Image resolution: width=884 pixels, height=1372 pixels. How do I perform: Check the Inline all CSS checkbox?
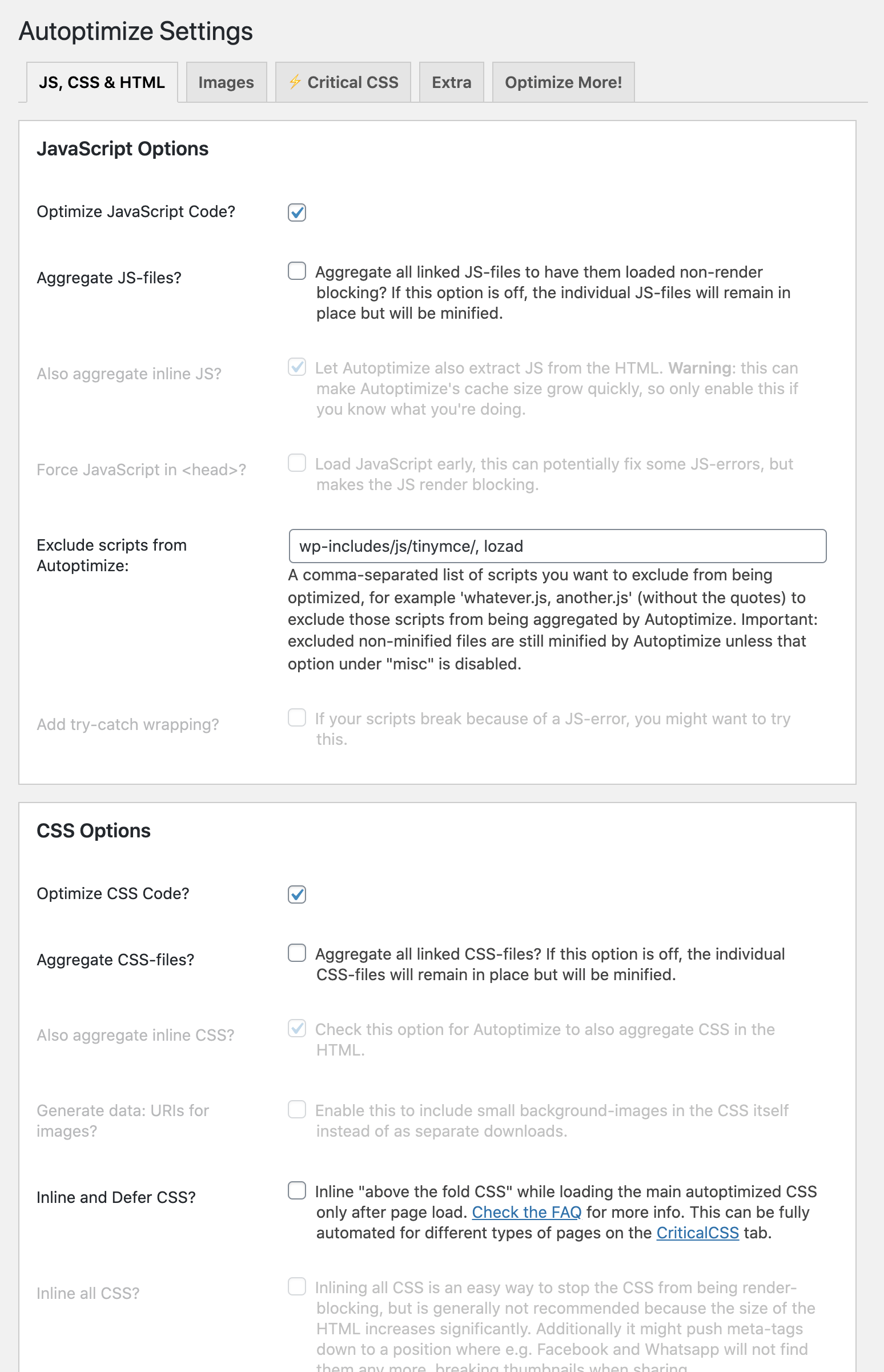297,1286
